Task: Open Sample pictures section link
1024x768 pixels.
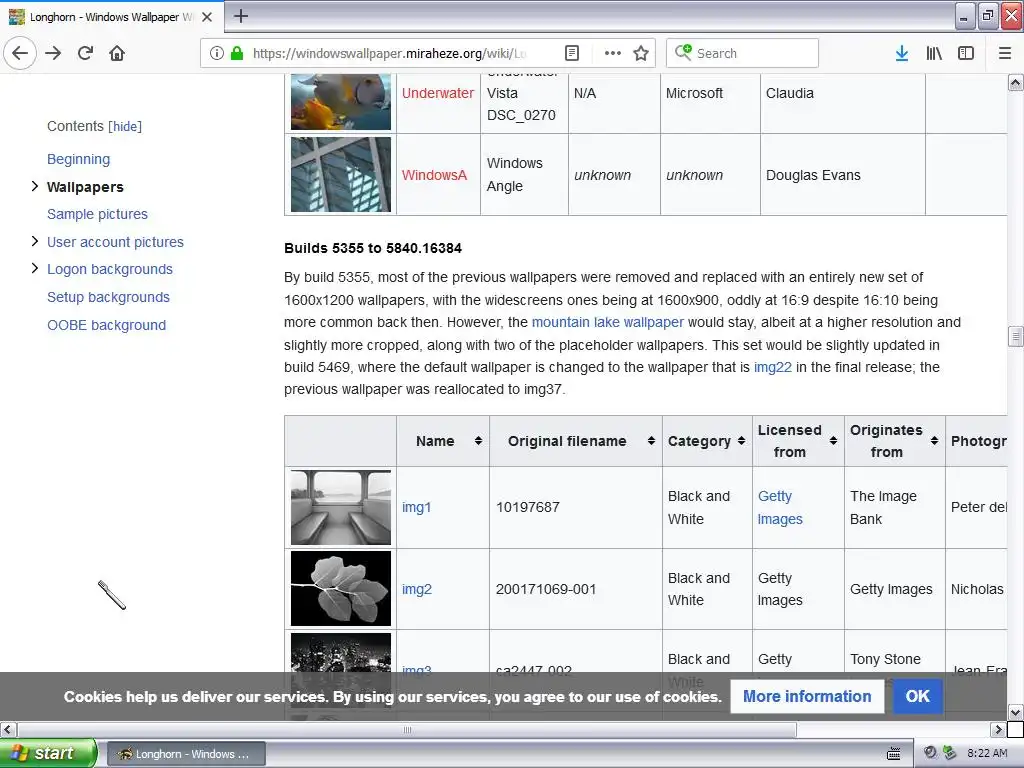Action: (97, 214)
